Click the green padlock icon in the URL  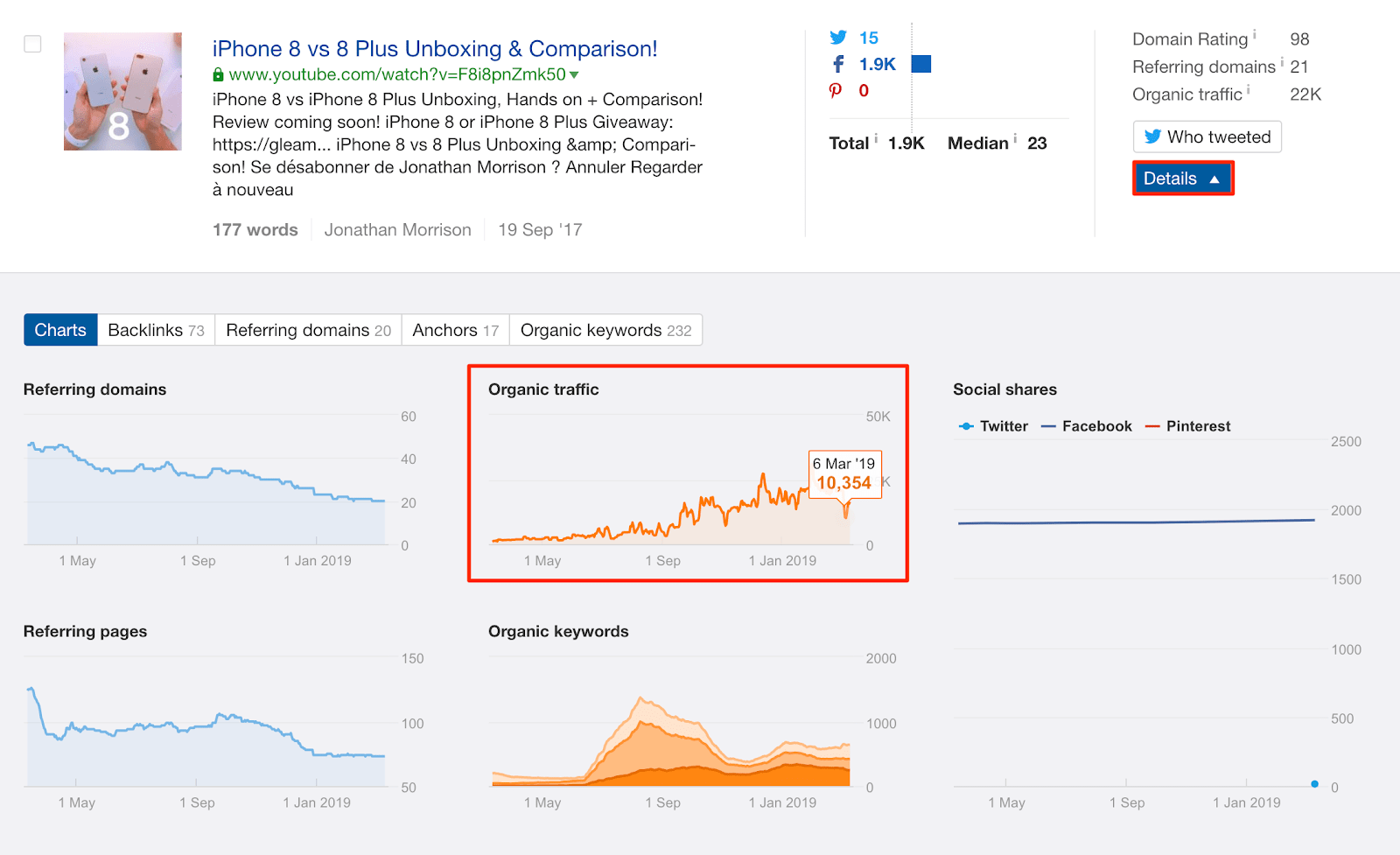(219, 74)
